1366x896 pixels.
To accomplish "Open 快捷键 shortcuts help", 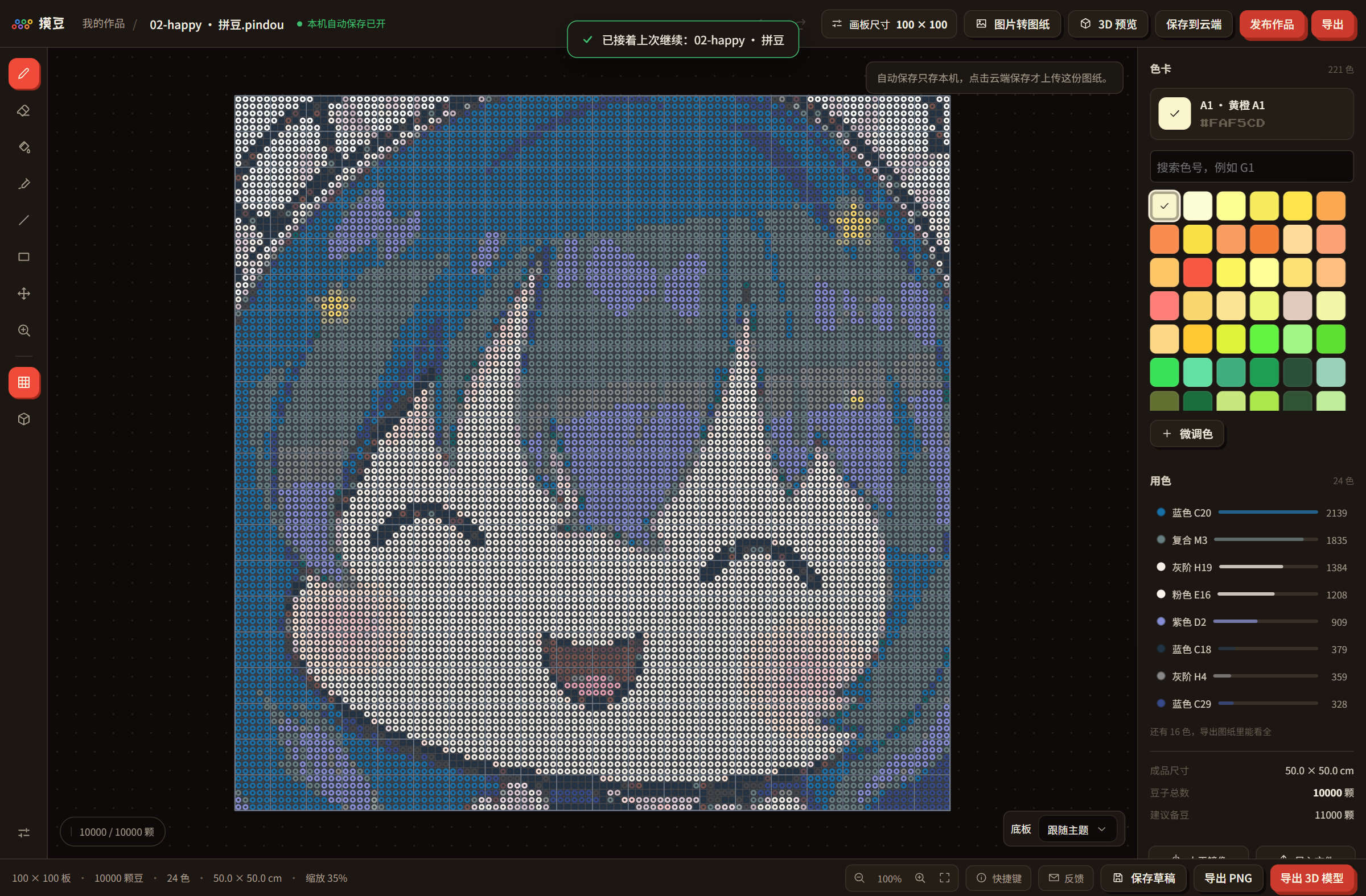I will (x=999, y=878).
